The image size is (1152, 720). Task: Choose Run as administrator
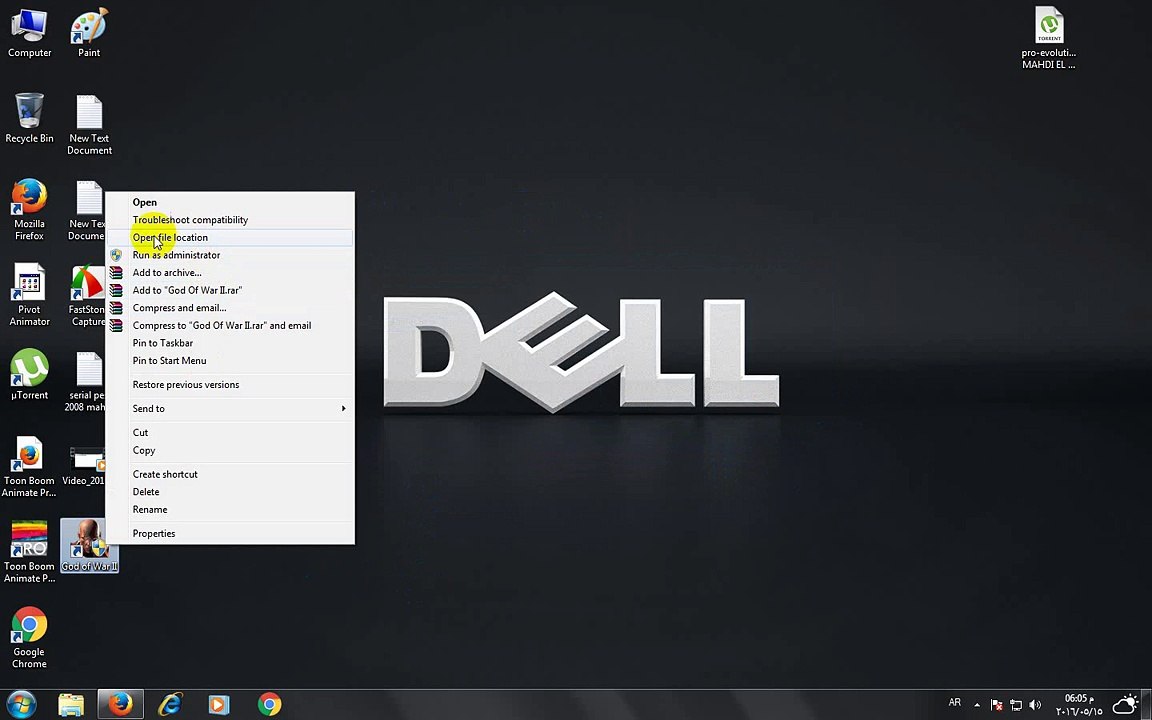(x=230, y=255)
